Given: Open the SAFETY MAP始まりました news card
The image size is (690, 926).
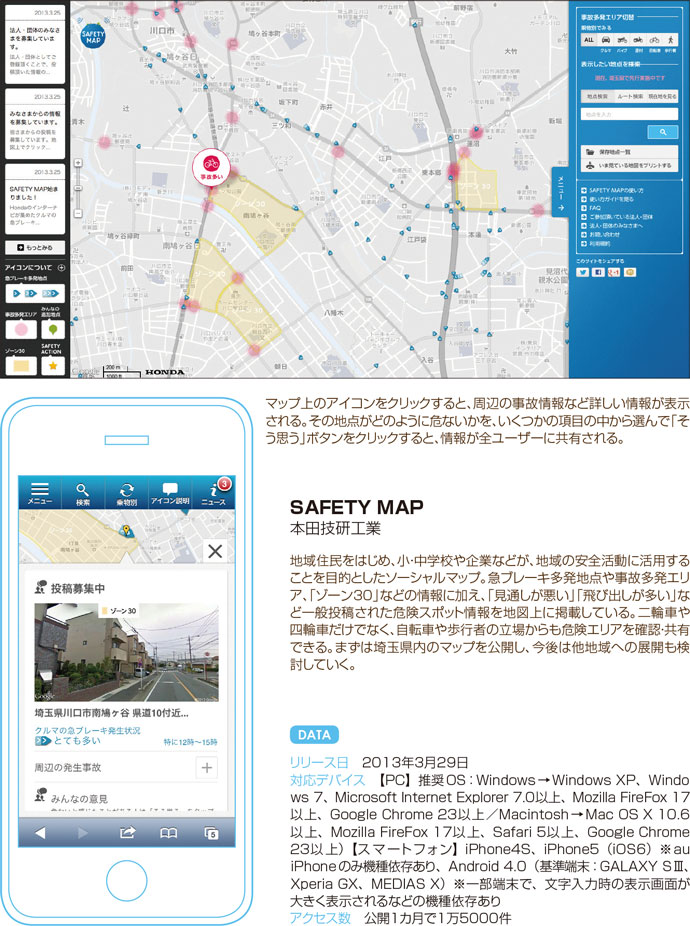Looking at the screenshot, I should coord(34,199).
